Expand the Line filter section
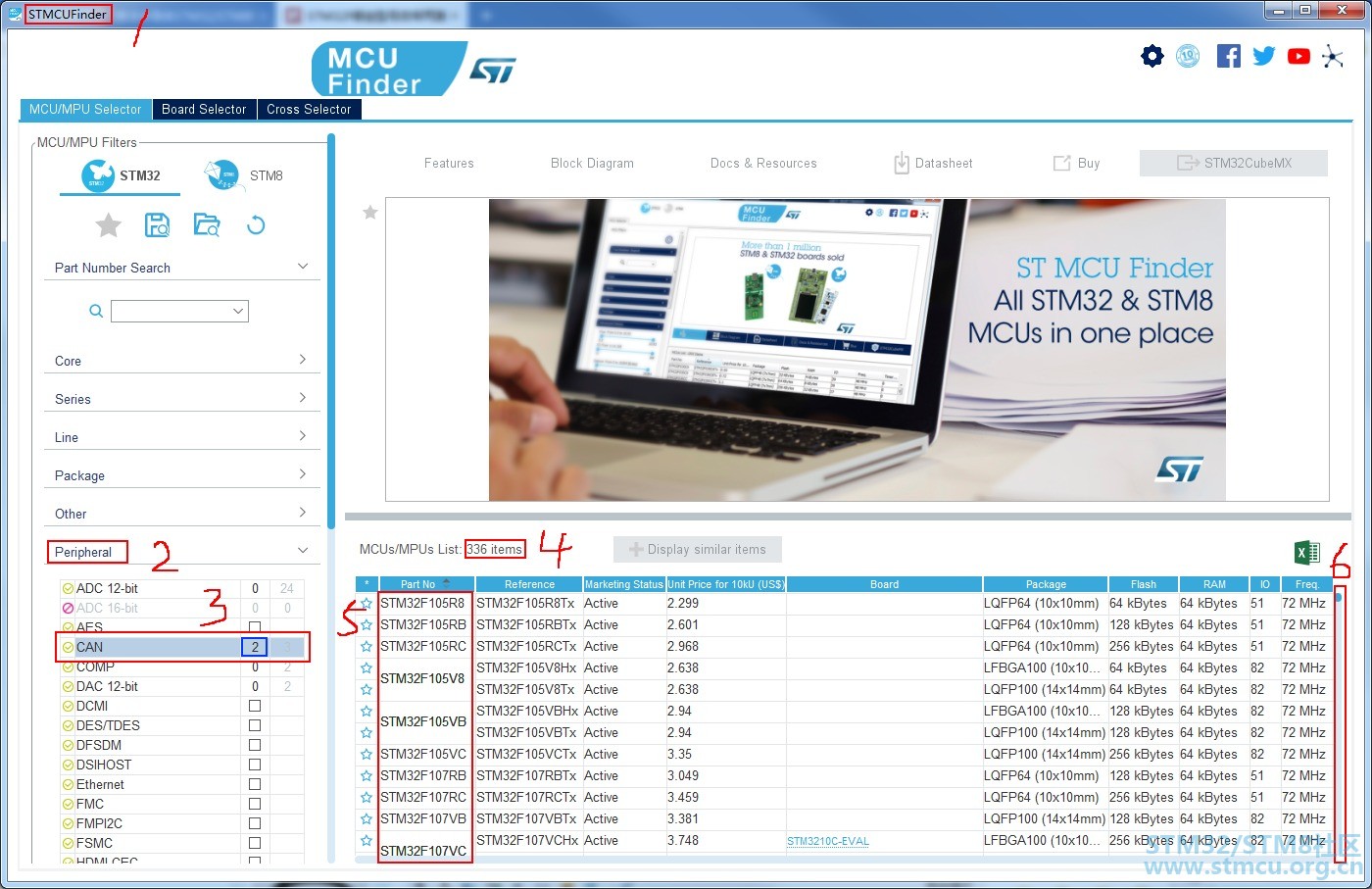The width and height of the screenshot is (1372, 889). pyautogui.click(x=303, y=436)
